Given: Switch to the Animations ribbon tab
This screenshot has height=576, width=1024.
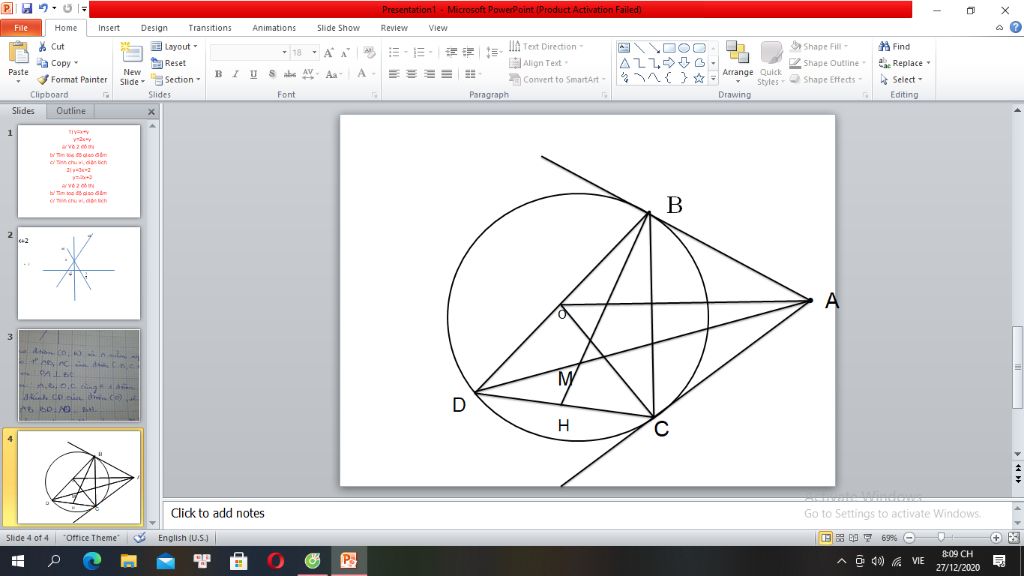Looking at the screenshot, I should pos(274,27).
